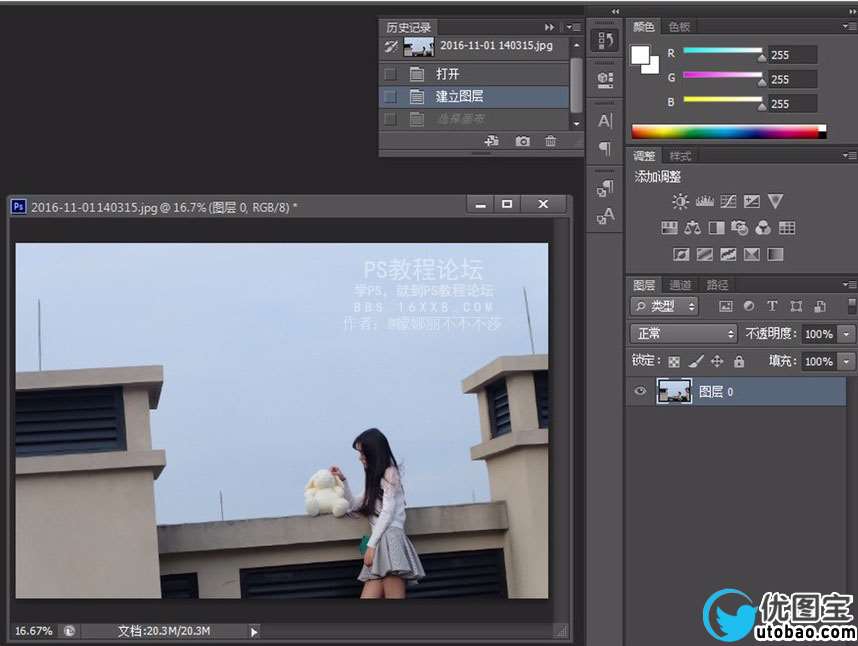
Task: Pick color from spectrum ramp
Action: (x=729, y=132)
